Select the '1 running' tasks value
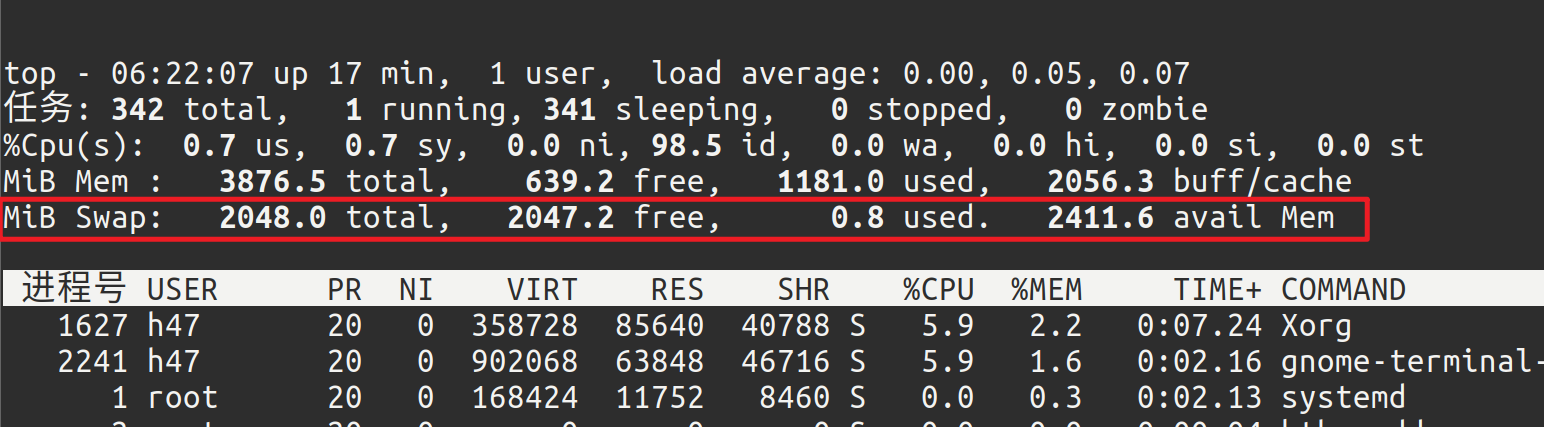Screen dimensions: 1544x427 pyautogui.click(x=431, y=109)
